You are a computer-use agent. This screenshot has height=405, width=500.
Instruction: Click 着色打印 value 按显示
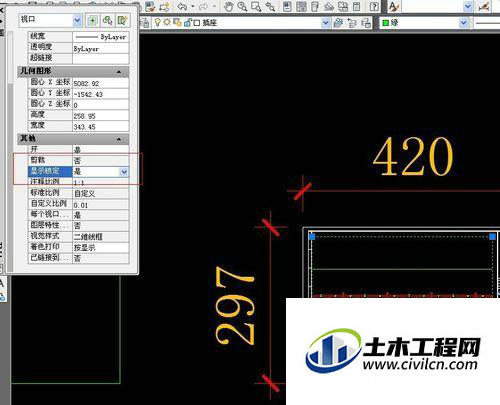click(x=101, y=248)
